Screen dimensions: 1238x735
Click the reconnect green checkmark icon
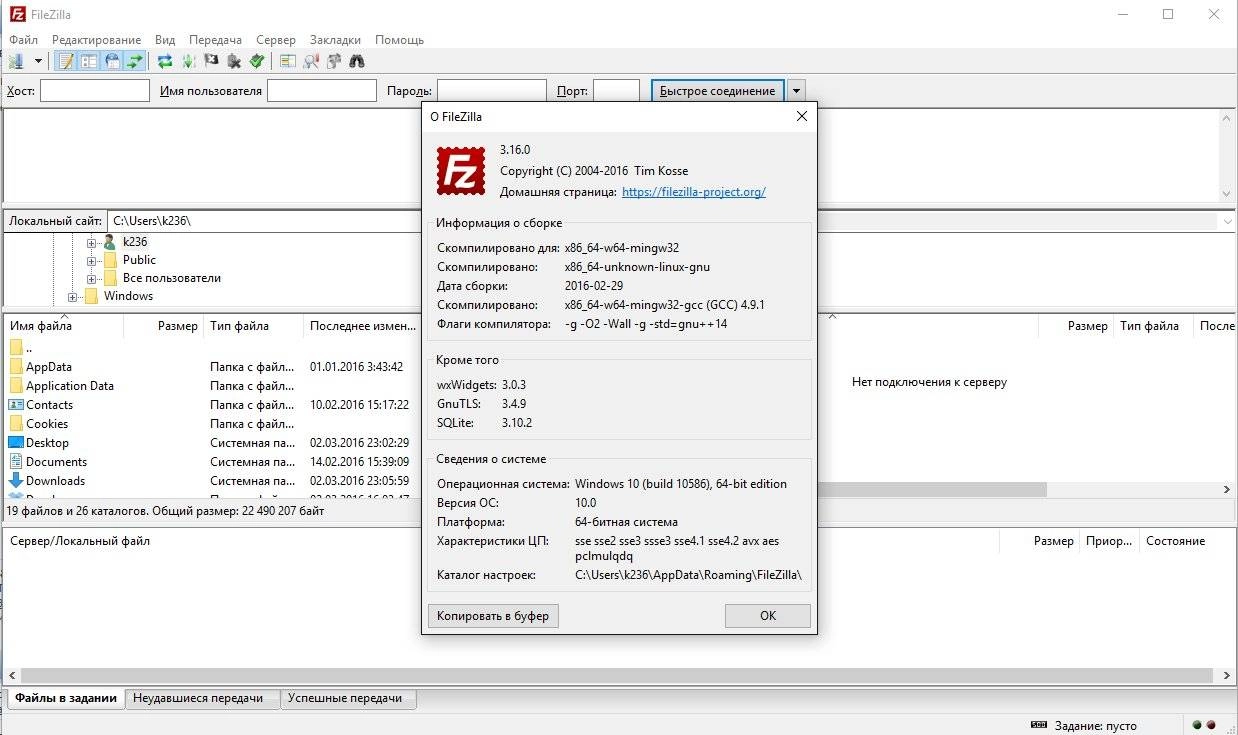pos(257,61)
